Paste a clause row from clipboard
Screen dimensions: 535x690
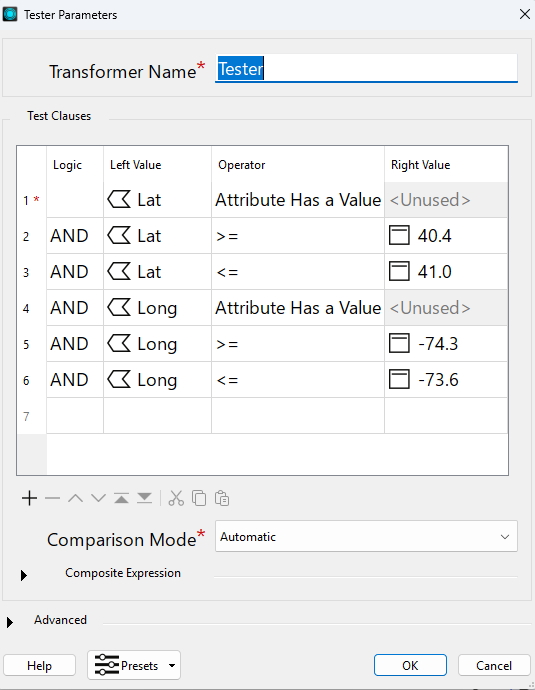[x=222, y=499]
